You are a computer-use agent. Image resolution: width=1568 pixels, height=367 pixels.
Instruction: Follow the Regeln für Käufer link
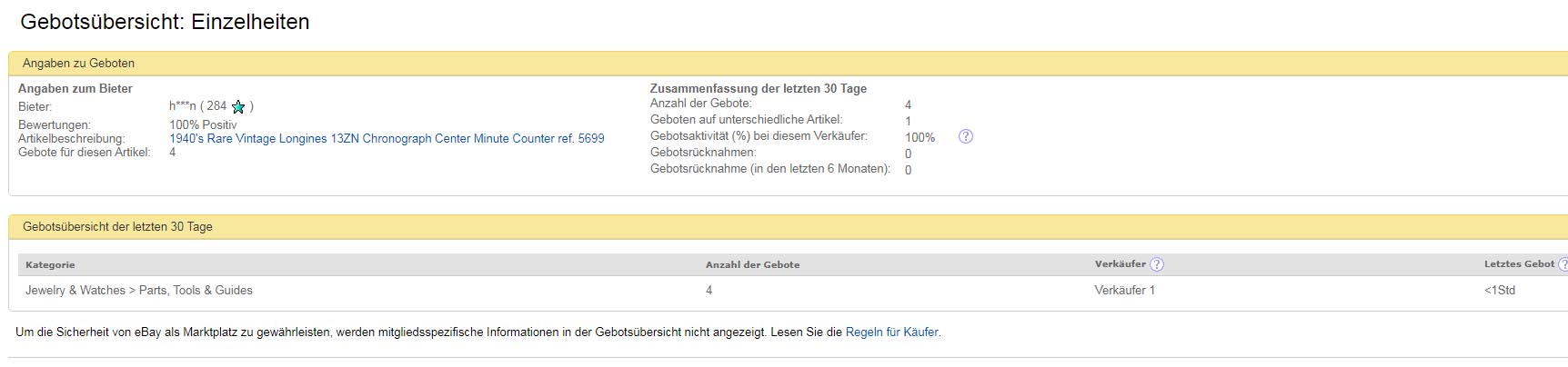point(891,332)
